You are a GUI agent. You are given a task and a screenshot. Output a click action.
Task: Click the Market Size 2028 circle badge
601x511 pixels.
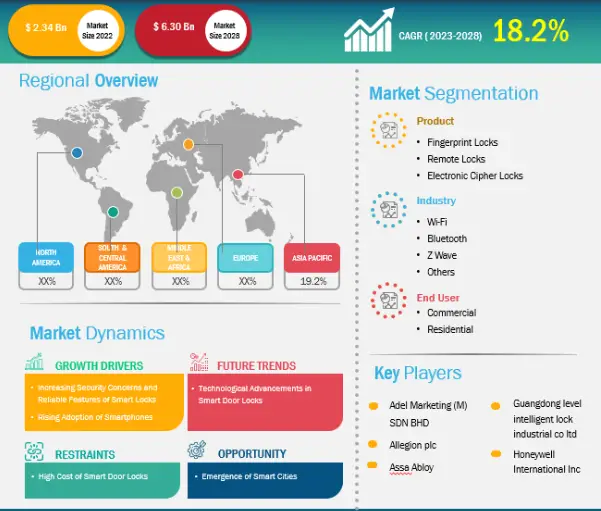[225, 31]
